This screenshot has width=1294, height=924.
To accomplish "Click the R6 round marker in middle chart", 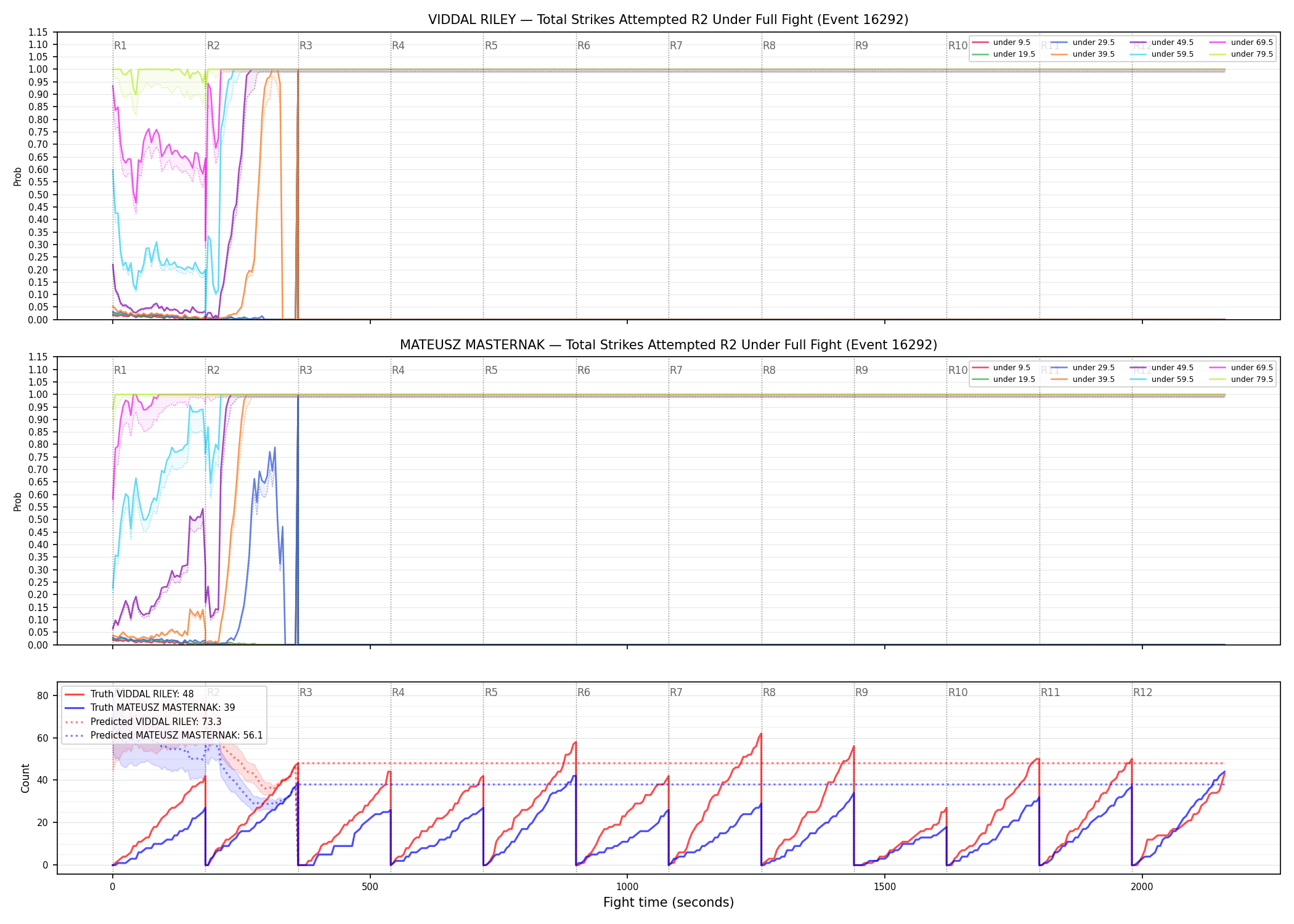I will coord(584,370).
